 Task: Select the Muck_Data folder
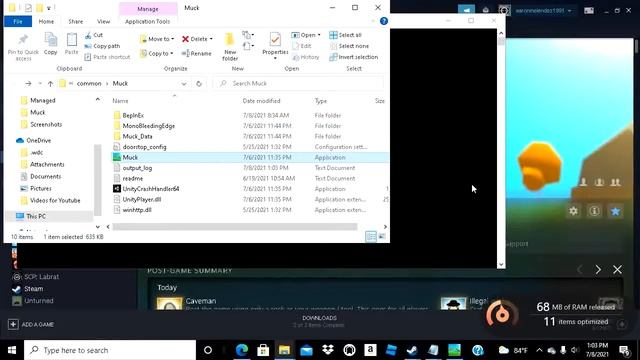click(137, 136)
